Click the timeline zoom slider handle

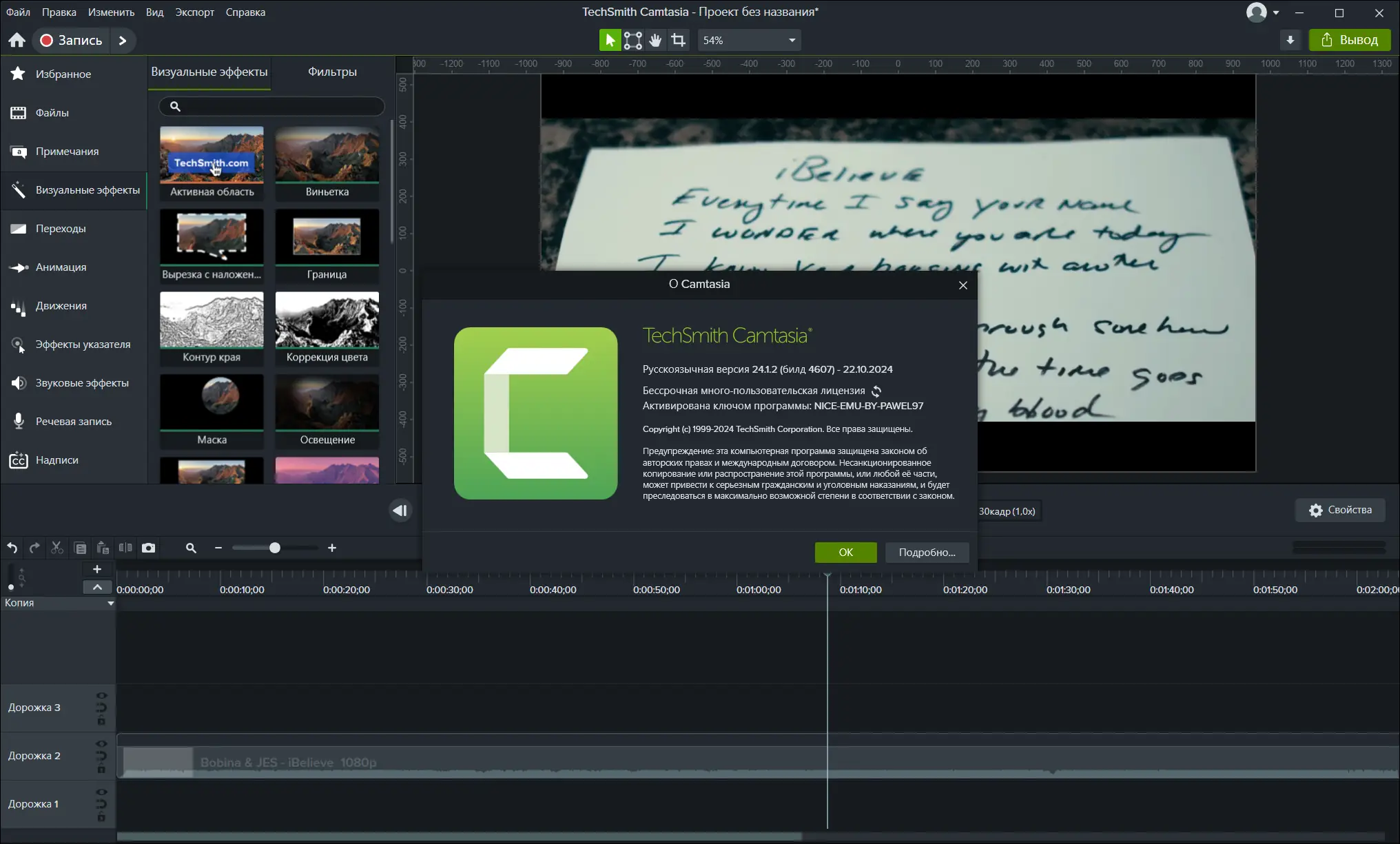tap(275, 548)
